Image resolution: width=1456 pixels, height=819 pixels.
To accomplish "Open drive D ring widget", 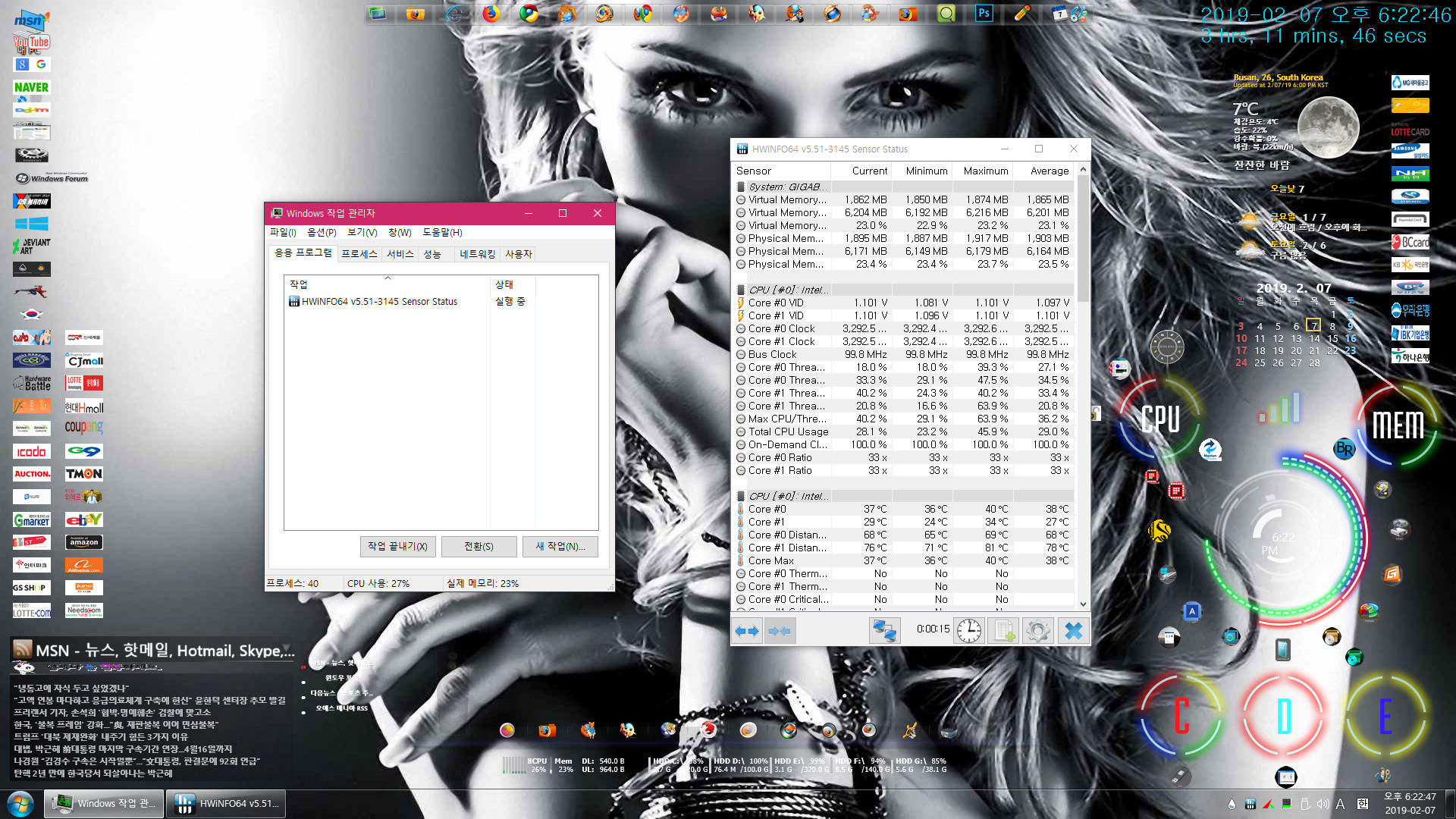I will click(1284, 716).
